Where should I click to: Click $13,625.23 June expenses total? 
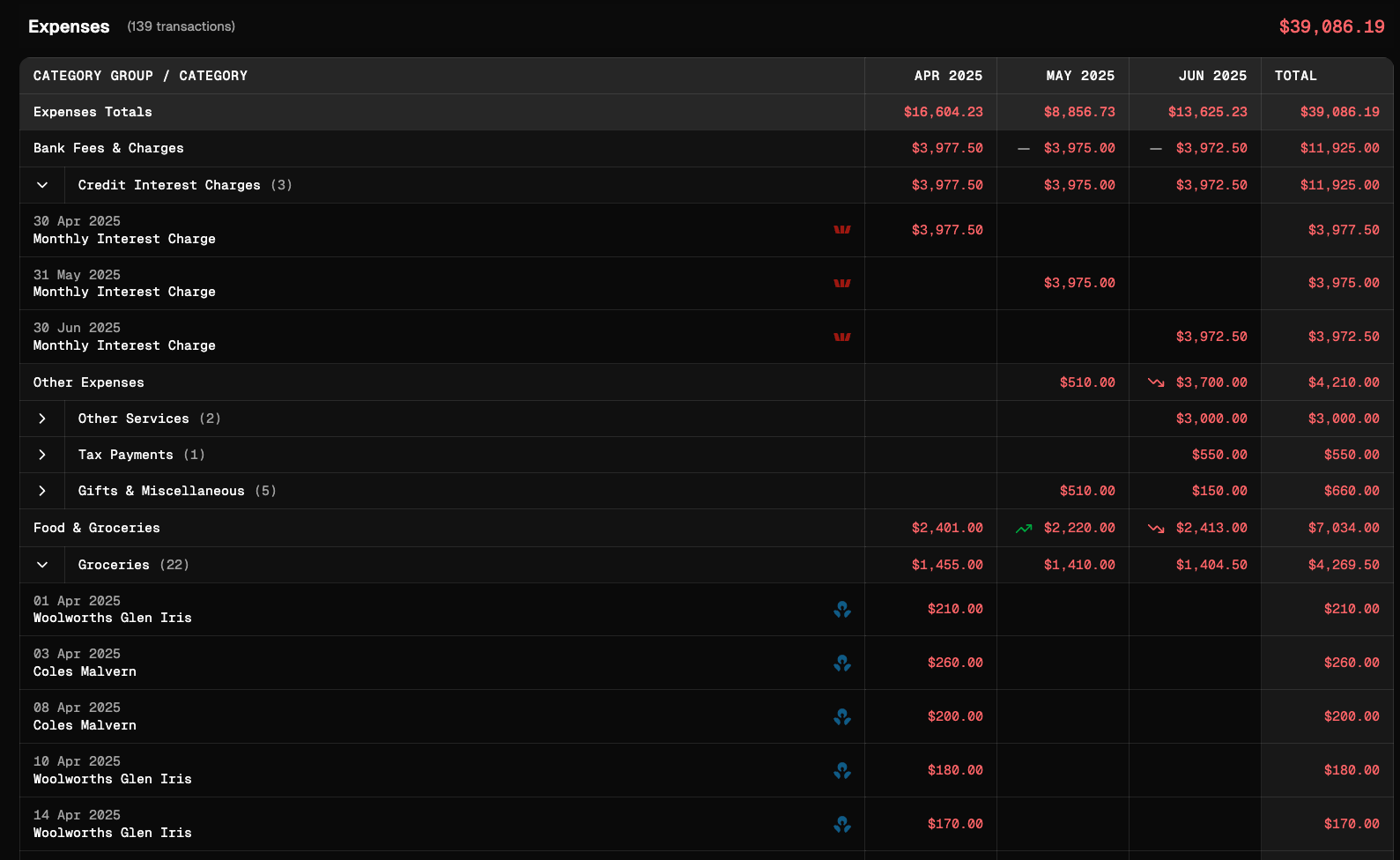tap(1208, 112)
